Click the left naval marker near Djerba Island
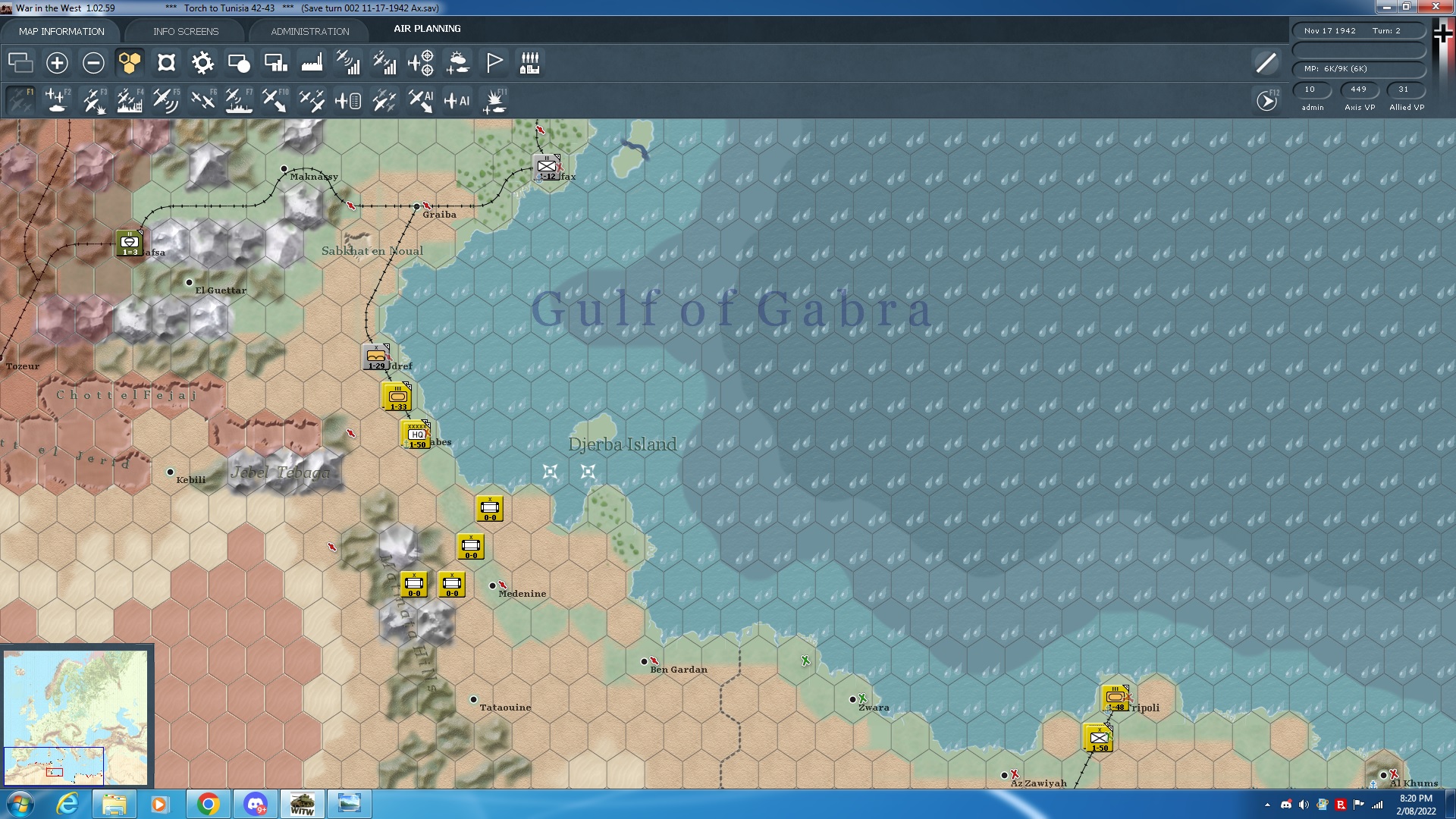The width and height of the screenshot is (1456, 819). pyautogui.click(x=551, y=472)
